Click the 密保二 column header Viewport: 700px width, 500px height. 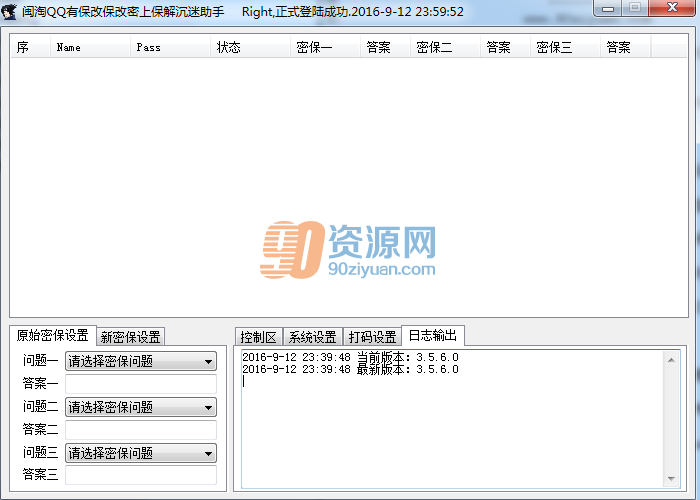tap(445, 47)
